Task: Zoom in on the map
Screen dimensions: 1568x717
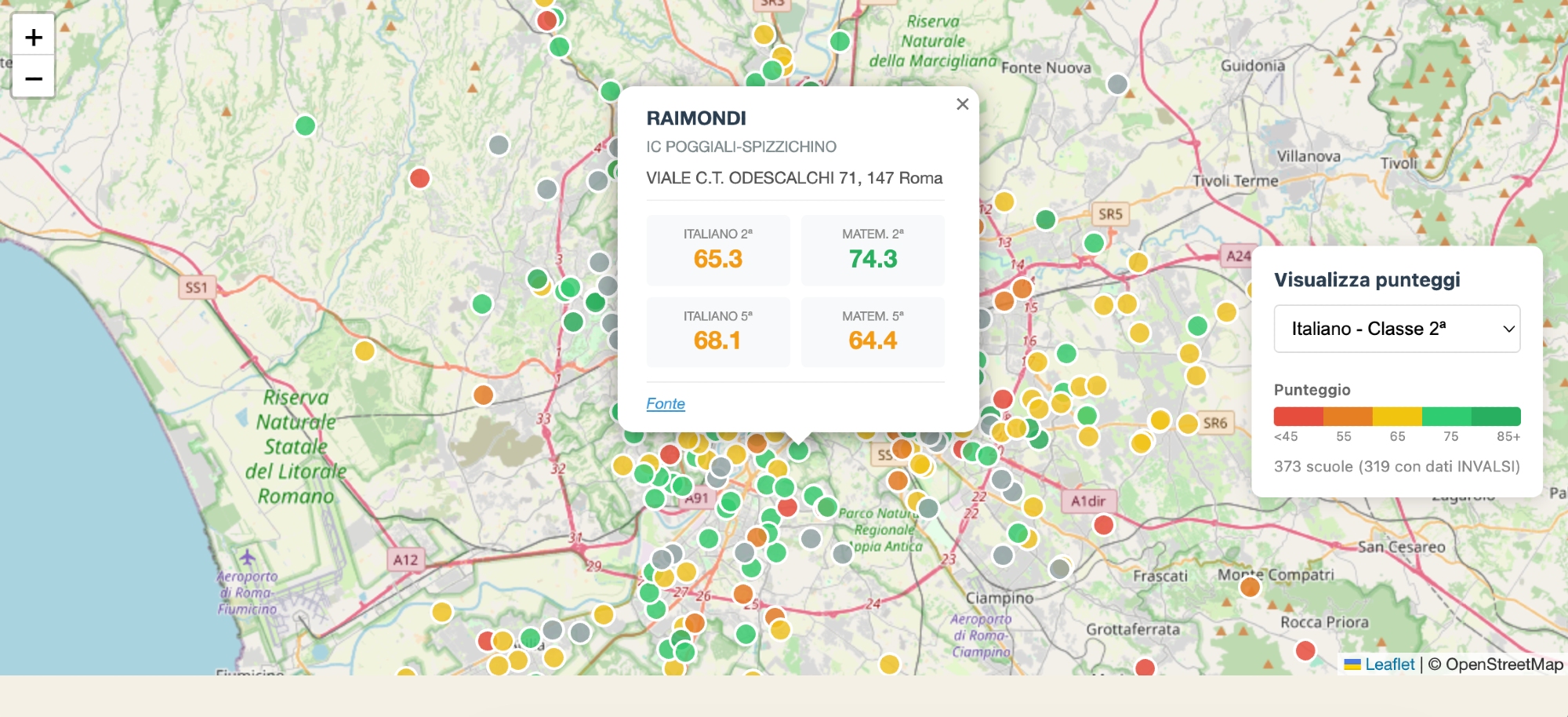Action: (33, 37)
